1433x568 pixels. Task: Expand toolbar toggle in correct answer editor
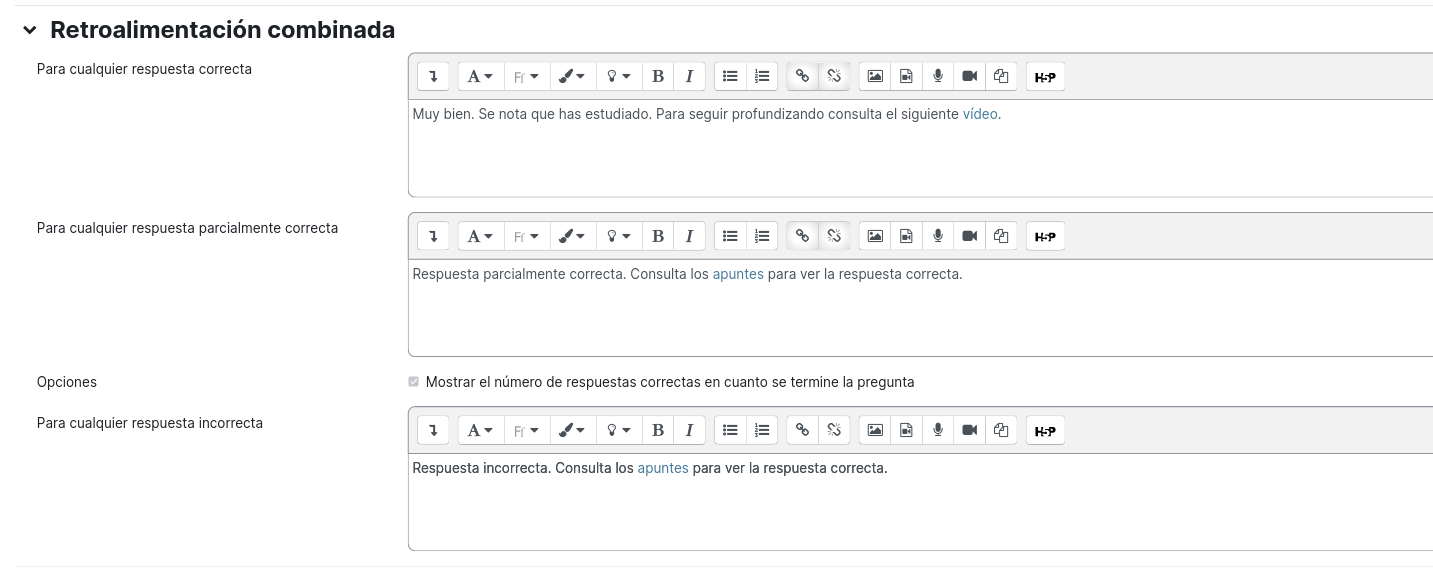[433, 76]
